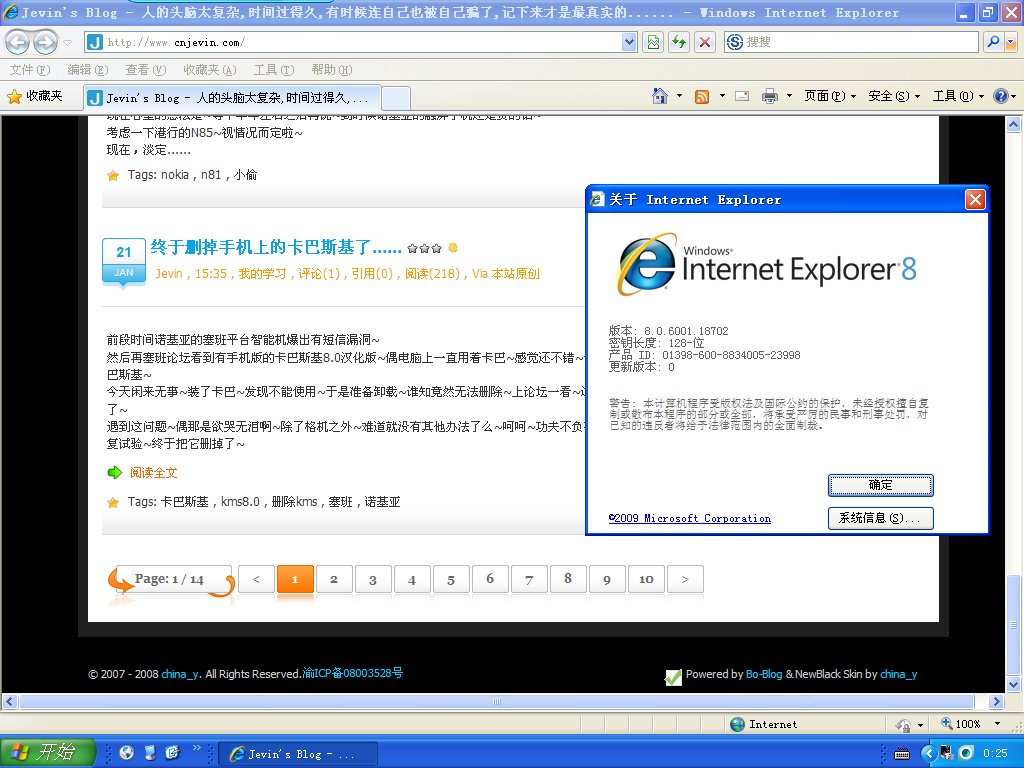Open the 收藏夹 favorites star button
The image size is (1024, 768).
point(35,97)
